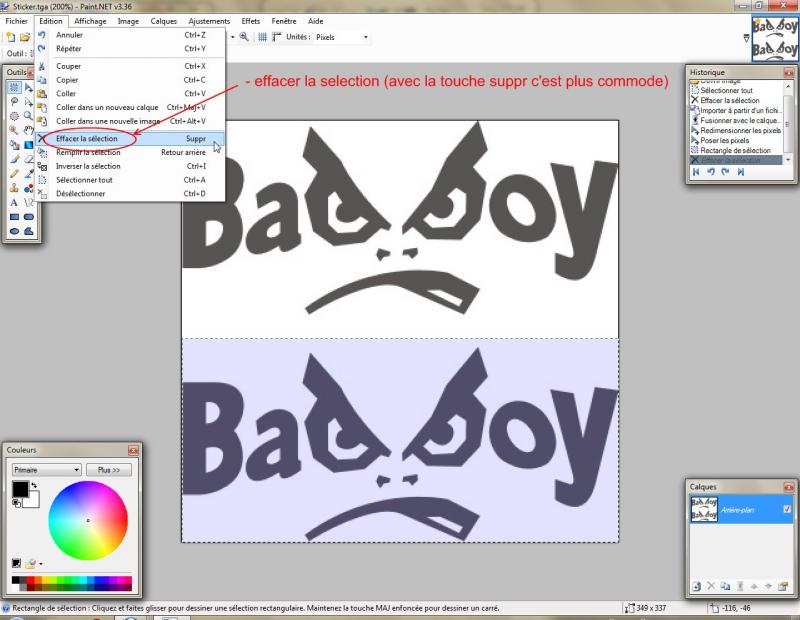Select the Rectangle Select tool in Outils

click(x=14, y=87)
